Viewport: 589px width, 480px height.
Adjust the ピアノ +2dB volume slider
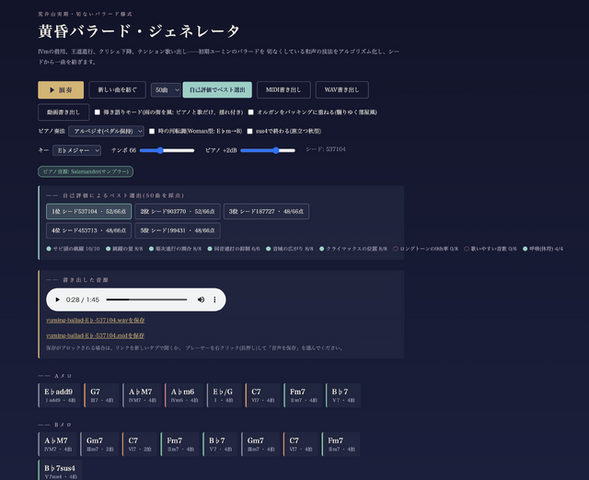tap(267, 150)
